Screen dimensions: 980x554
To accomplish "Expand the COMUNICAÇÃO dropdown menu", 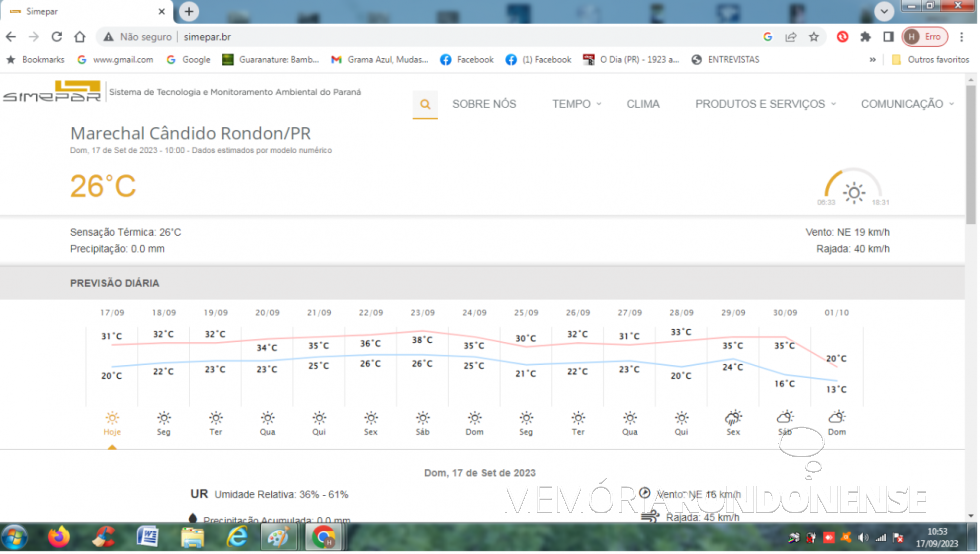I will [x=907, y=104].
